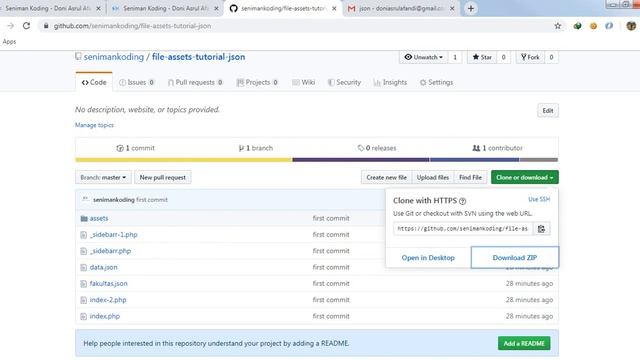
Task: Click Find File
Action: 470,177
